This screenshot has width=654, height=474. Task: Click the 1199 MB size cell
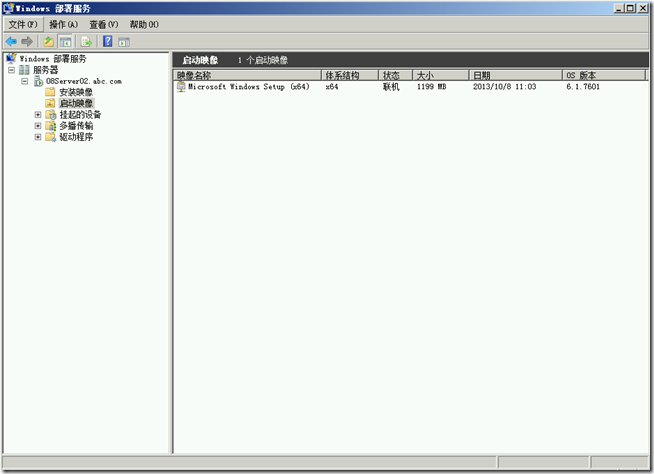coord(432,87)
